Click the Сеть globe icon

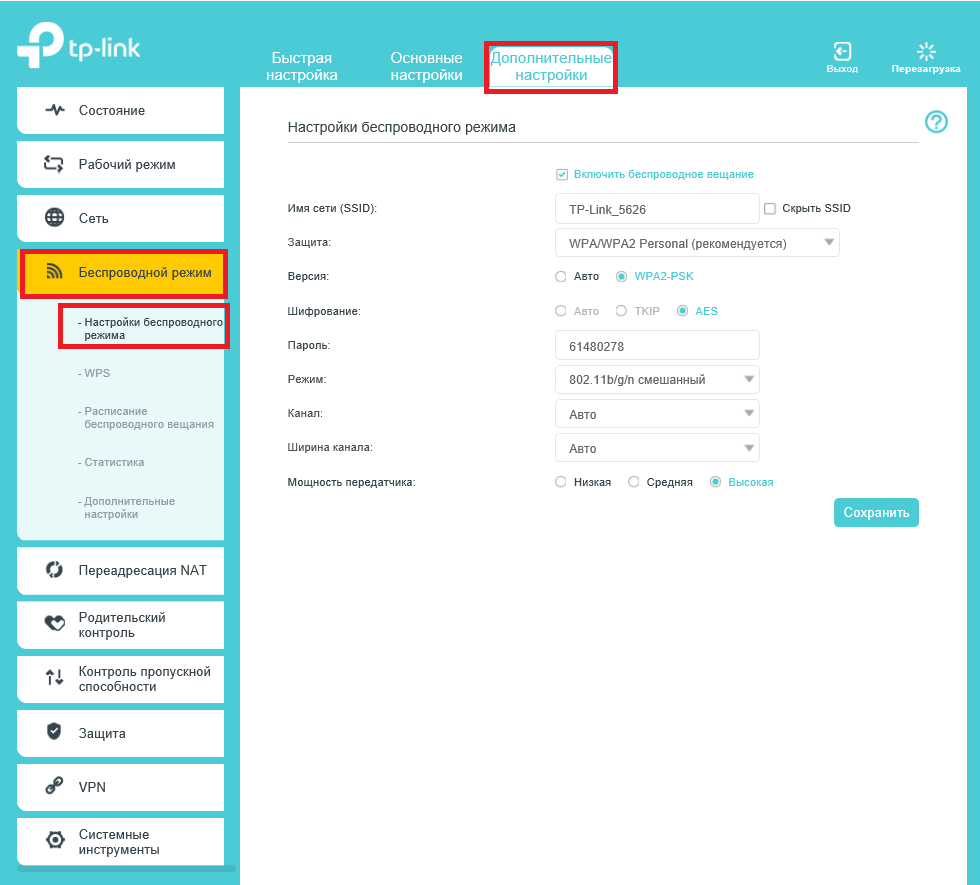click(x=54, y=218)
